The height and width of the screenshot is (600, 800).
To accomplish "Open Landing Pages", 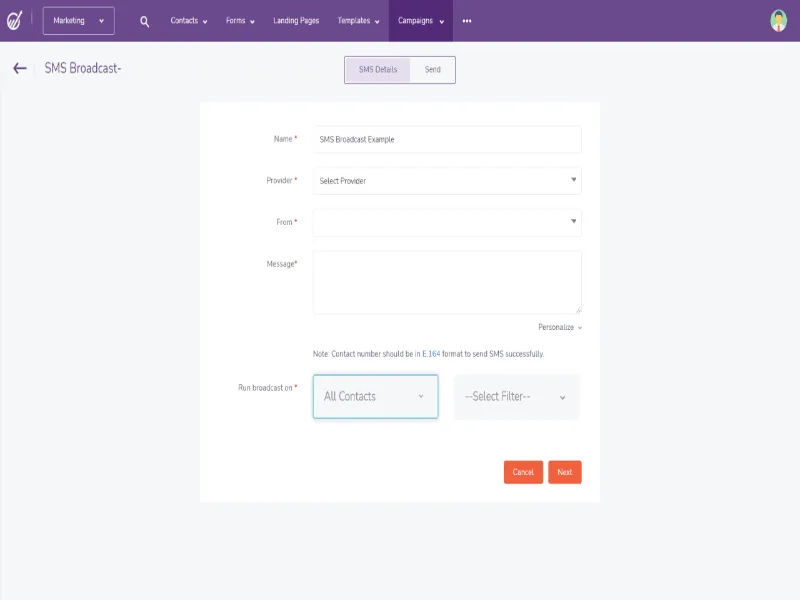I will 296,21.
